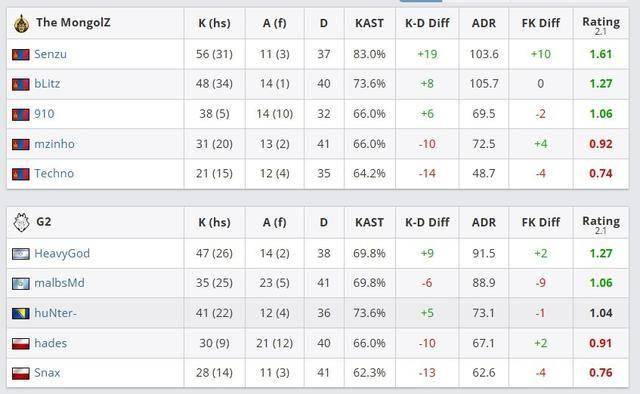Open bLitz player profile link
640x394 pixels.
click(47, 84)
